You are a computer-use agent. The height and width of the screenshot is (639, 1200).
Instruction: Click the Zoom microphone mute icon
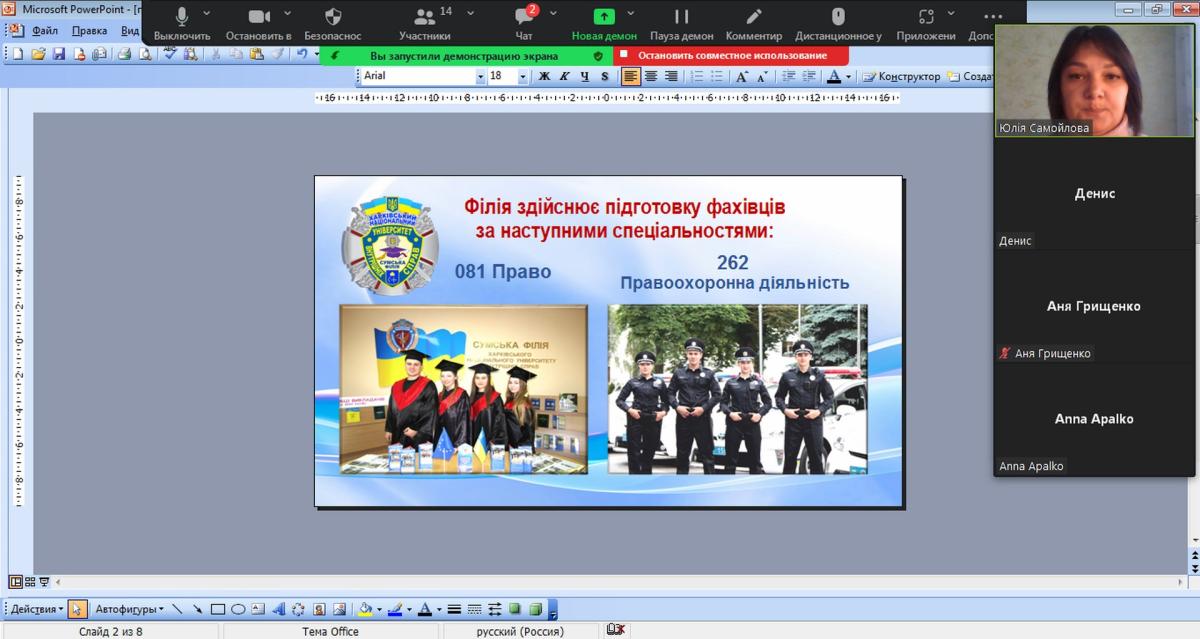[x=182, y=17]
